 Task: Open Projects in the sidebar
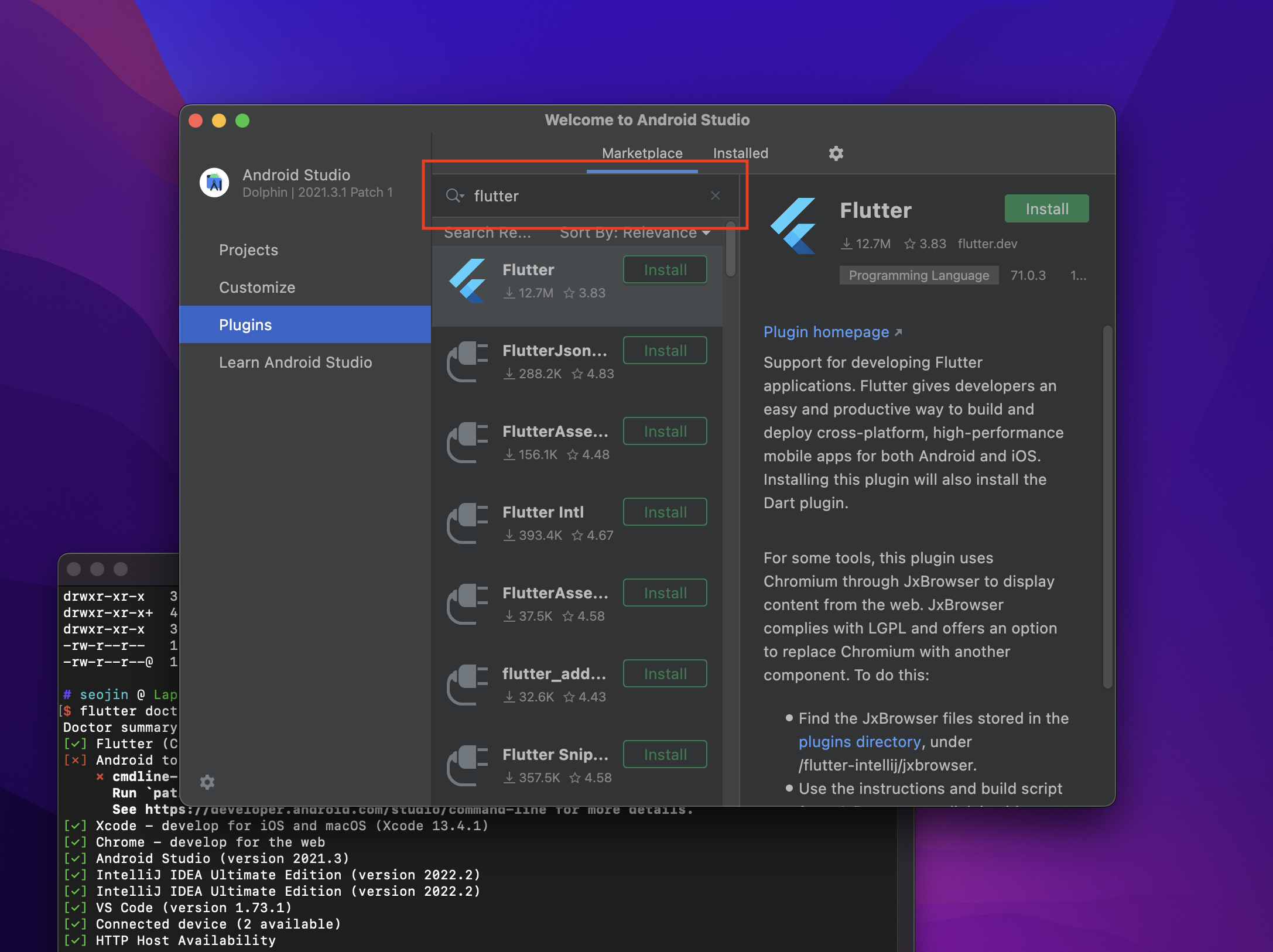tap(248, 250)
